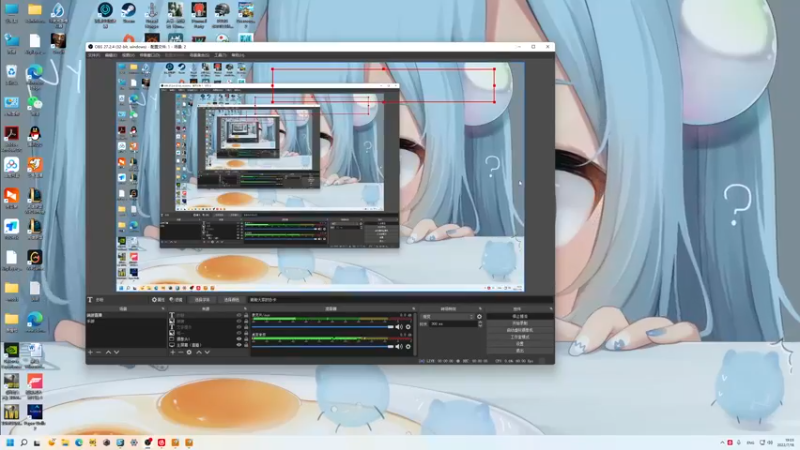Pop out the Audio Mixer dock panel
Viewport: 800px width, 450px height.
tap(414, 309)
